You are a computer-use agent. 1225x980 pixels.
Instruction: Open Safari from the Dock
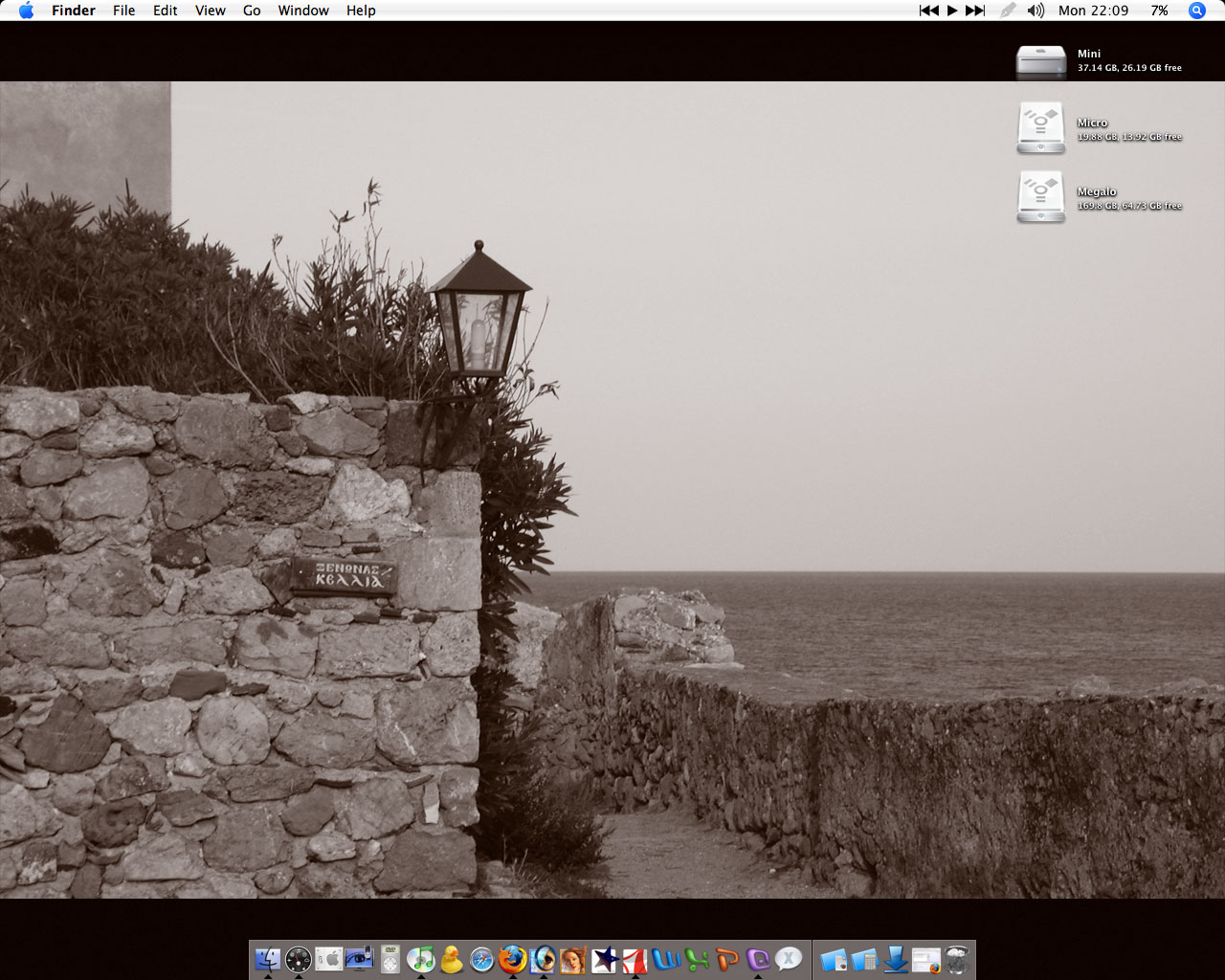pyautogui.click(x=482, y=959)
